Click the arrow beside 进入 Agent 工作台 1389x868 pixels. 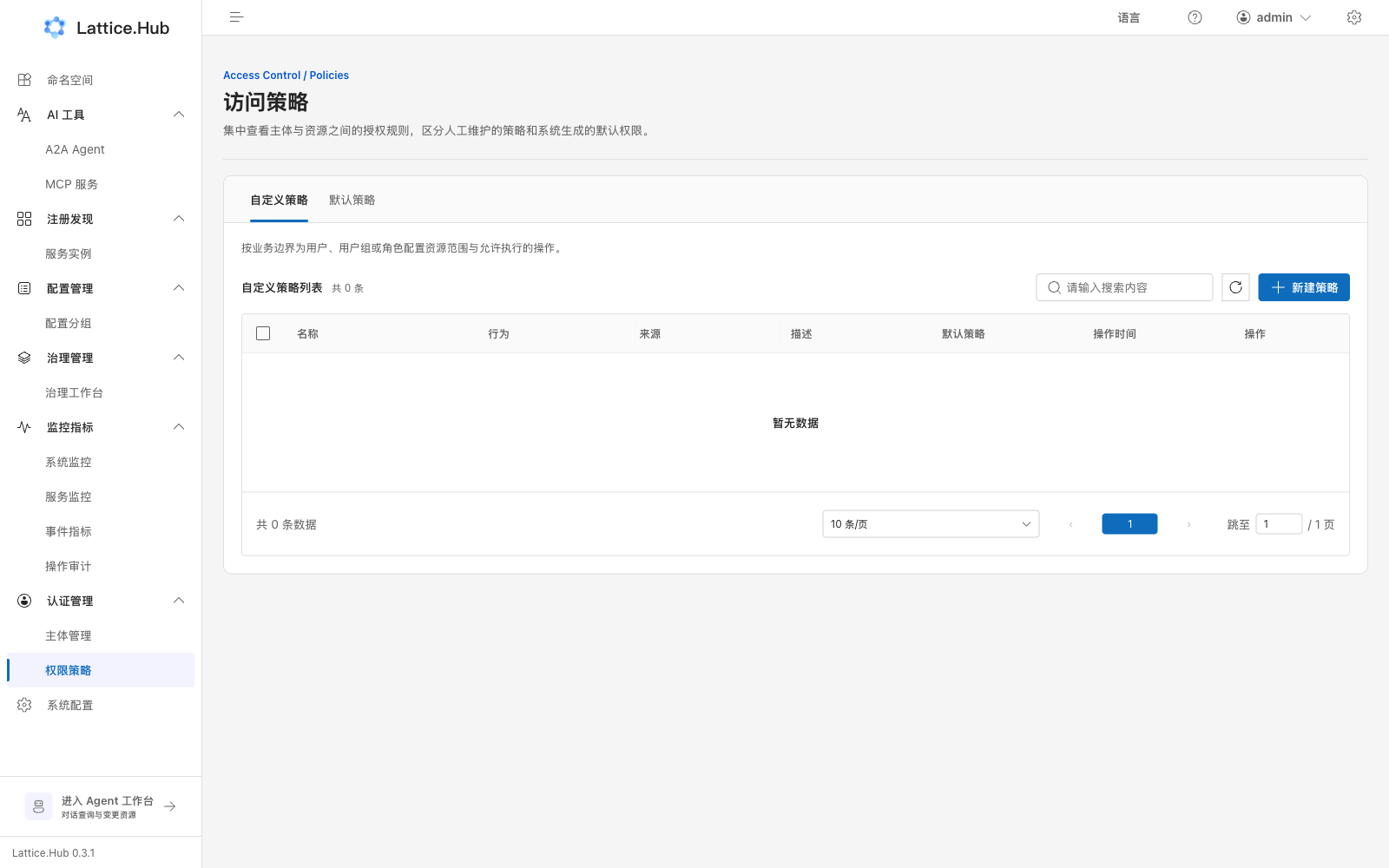tap(170, 806)
